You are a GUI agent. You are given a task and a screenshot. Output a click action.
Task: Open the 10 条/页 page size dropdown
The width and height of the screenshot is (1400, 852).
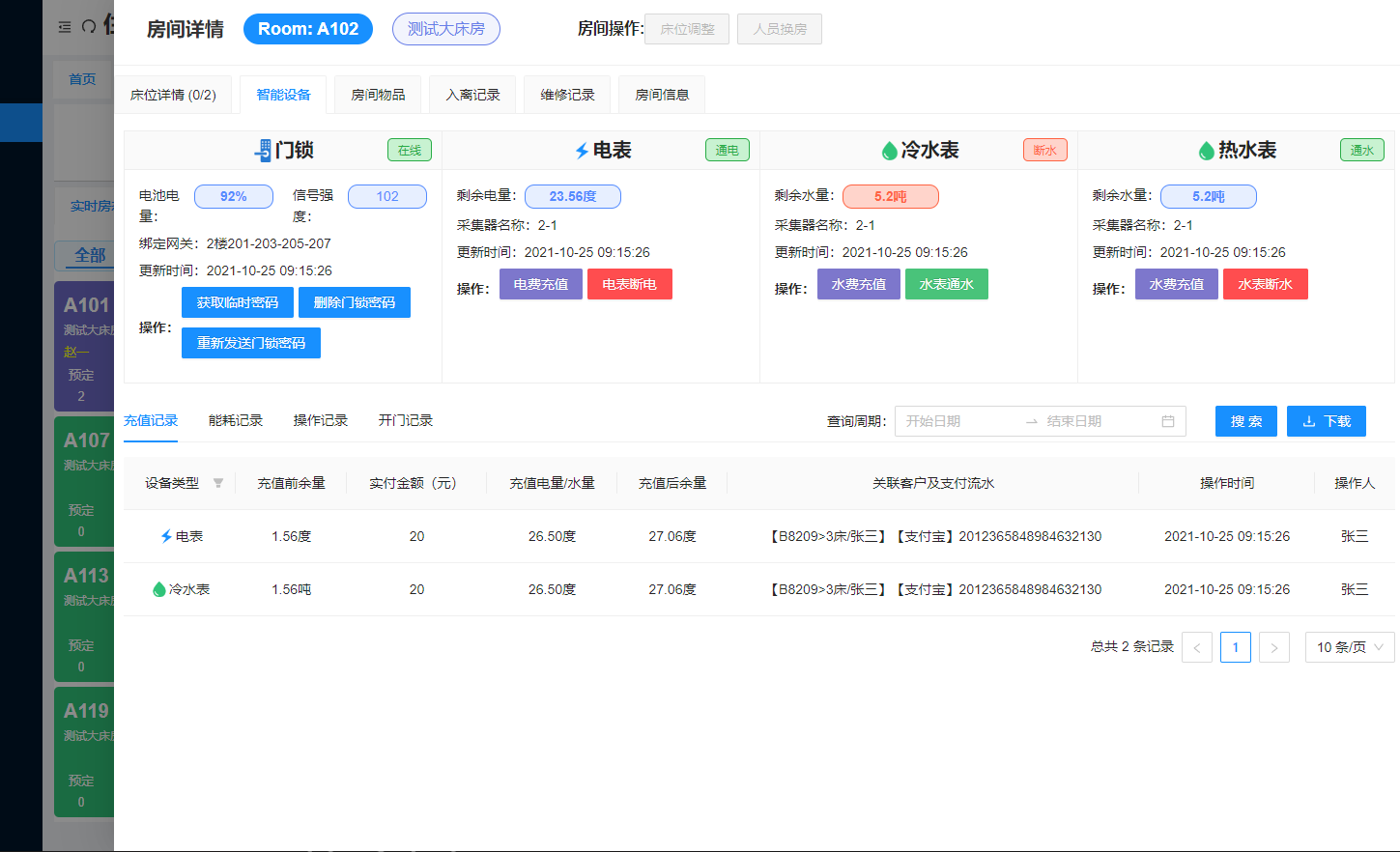pos(1350,647)
